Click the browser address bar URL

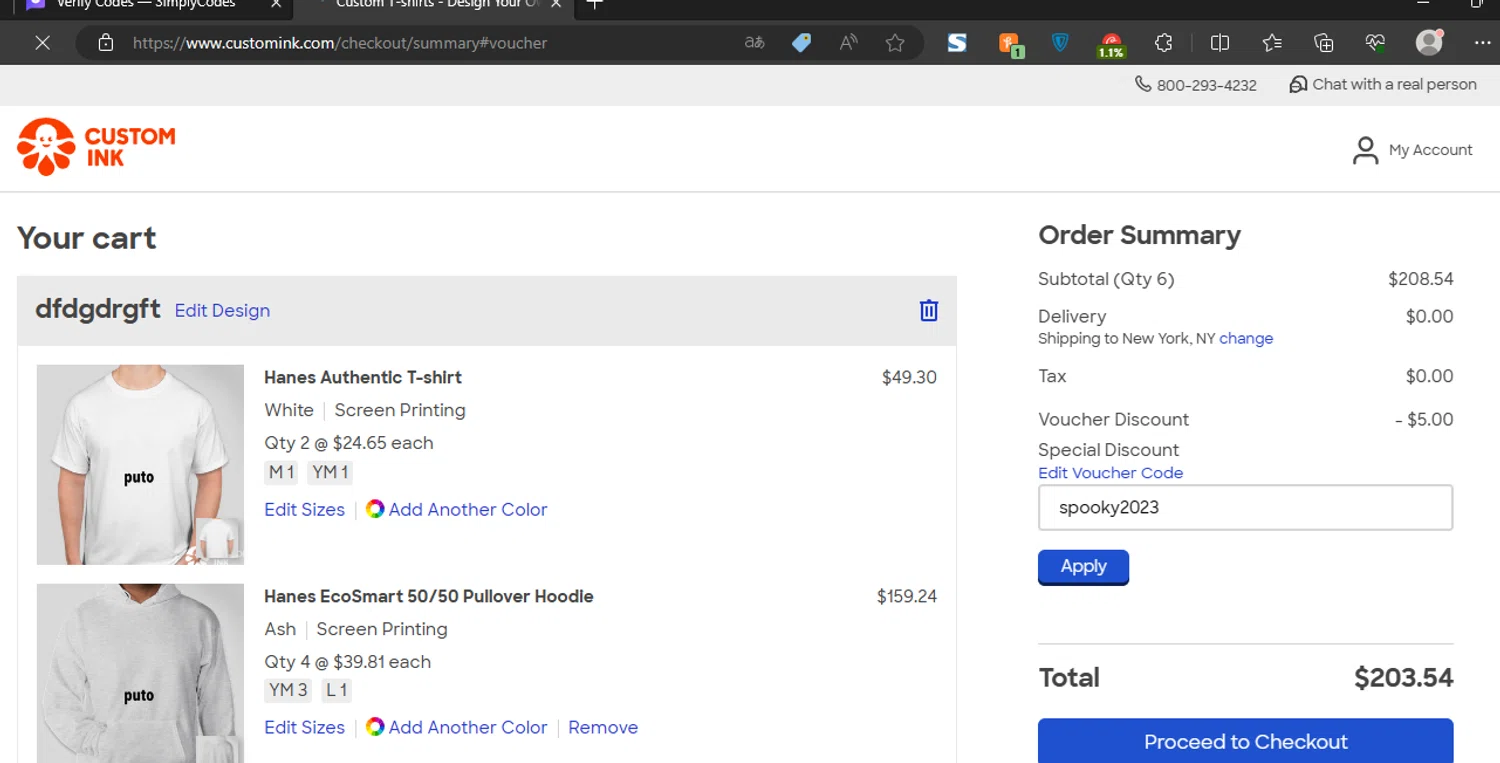(340, 43)
